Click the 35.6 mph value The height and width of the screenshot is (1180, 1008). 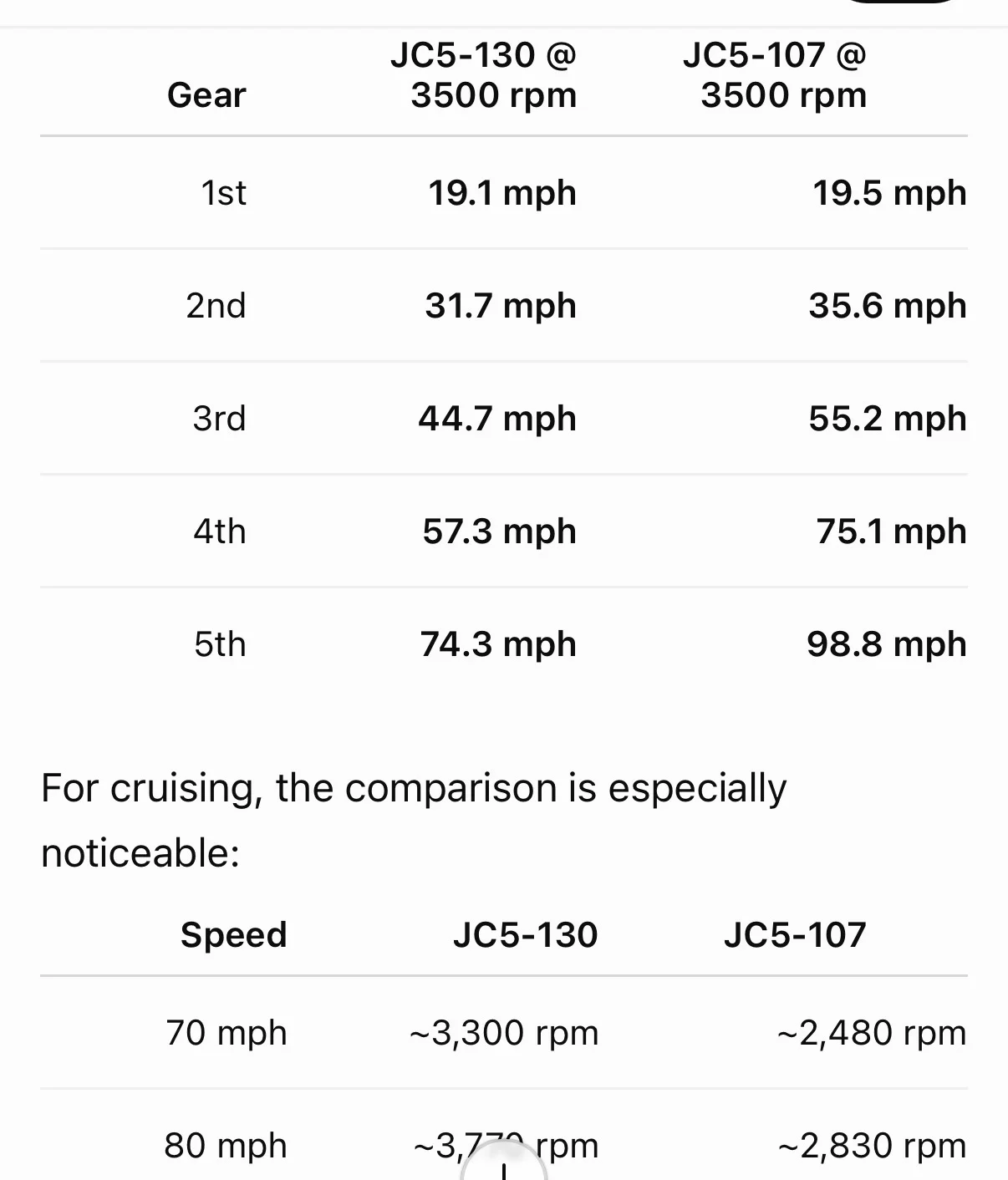click(888, 306)
